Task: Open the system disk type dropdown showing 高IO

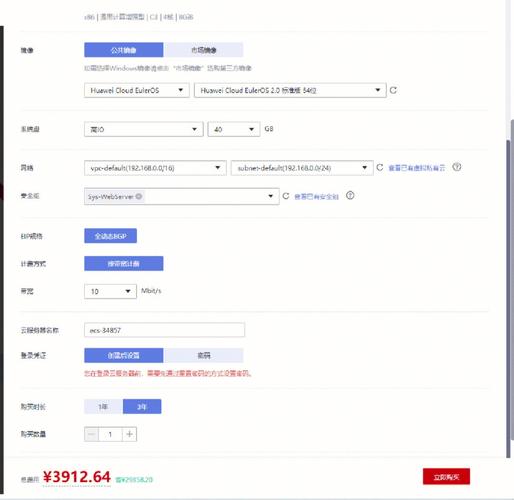Action: click(144, 129)
